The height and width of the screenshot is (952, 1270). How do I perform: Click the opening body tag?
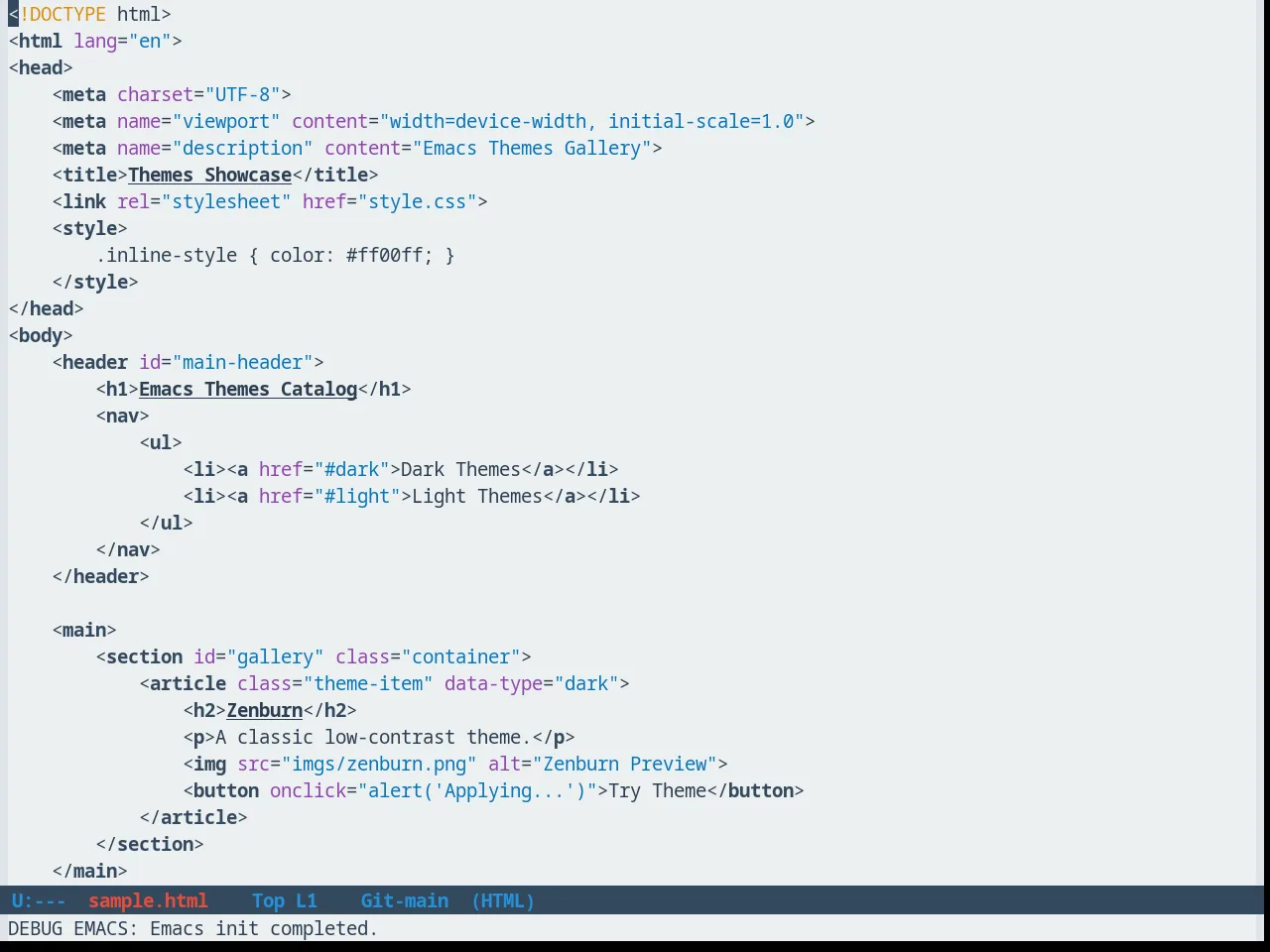coord(41,335)
